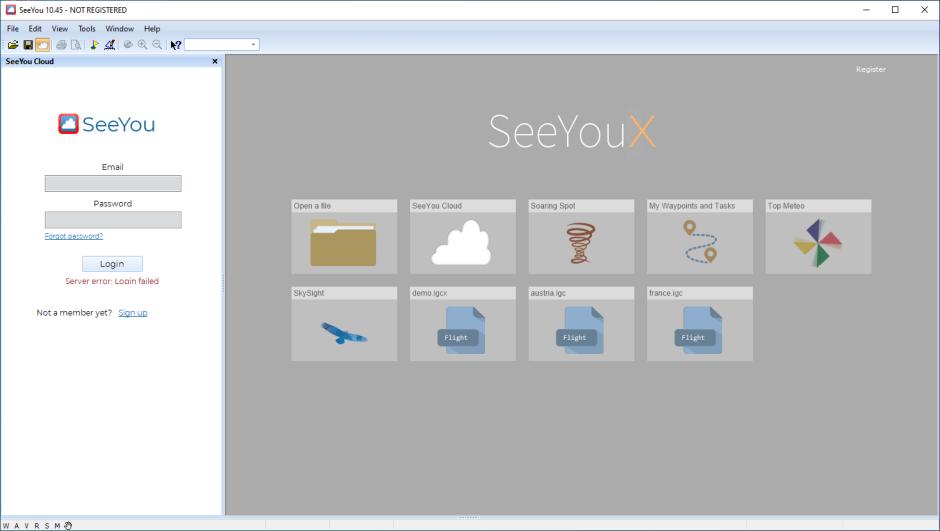The width and height of the screenshot is (940, 531).
Task: Save using the floppy disk toolbar icon
Action: (28, 45)
